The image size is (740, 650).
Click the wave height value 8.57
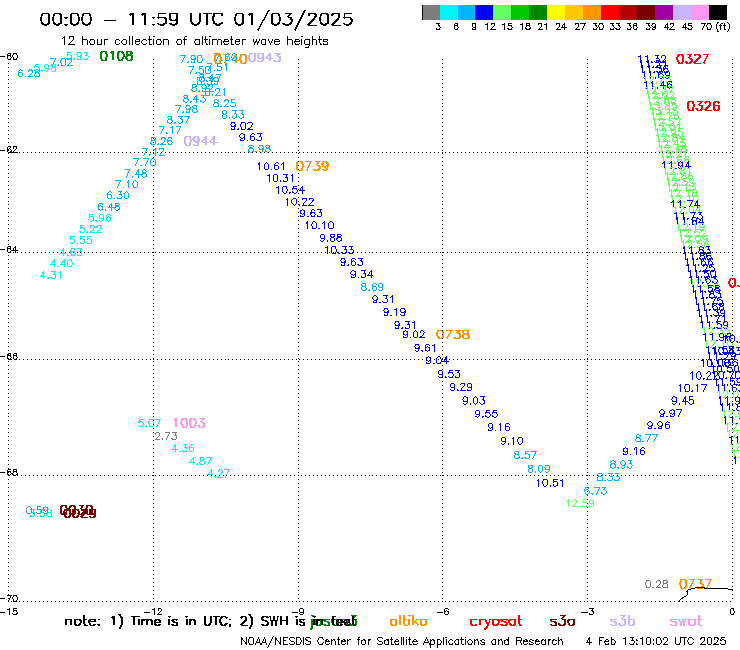[525, 455]
